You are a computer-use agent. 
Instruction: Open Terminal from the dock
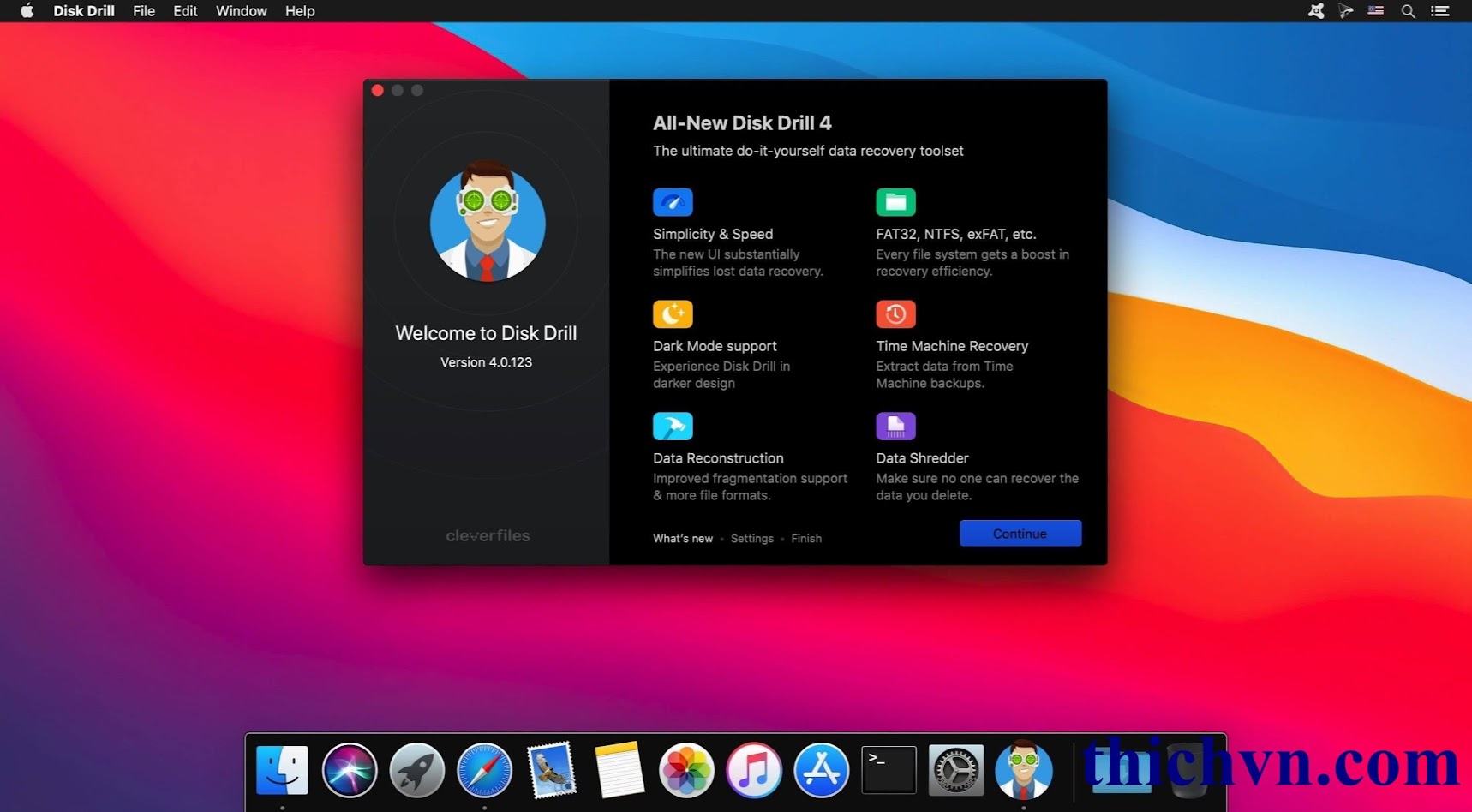pos(889,770)
